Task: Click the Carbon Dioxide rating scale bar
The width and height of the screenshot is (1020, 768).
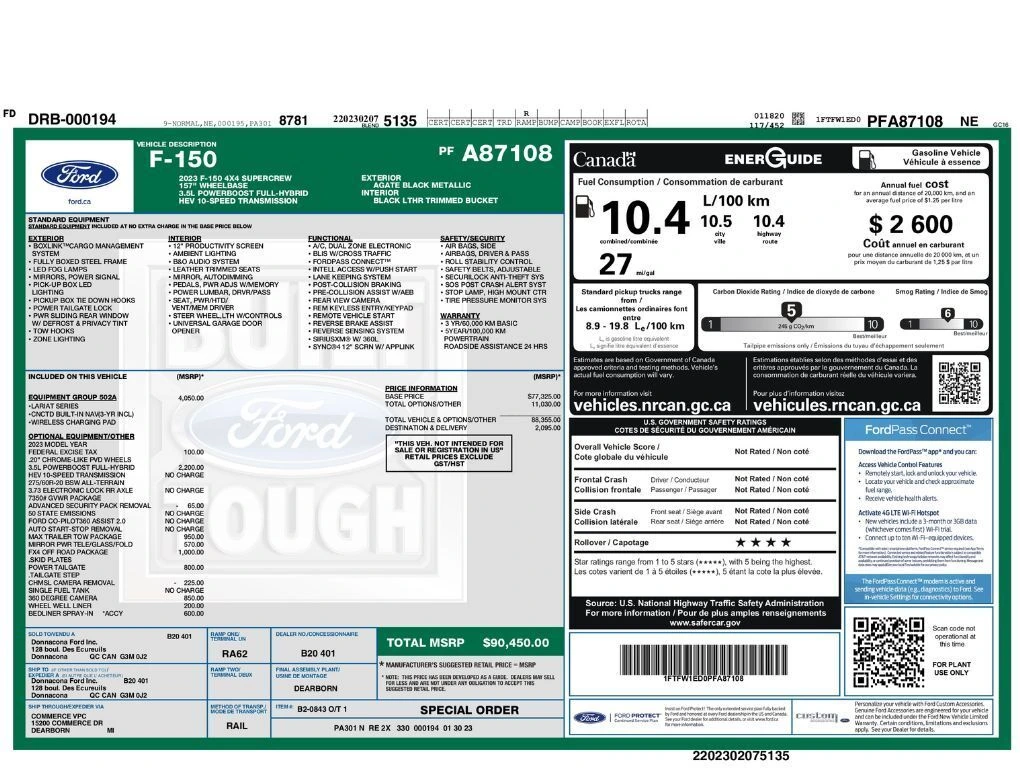Action: 791,324
